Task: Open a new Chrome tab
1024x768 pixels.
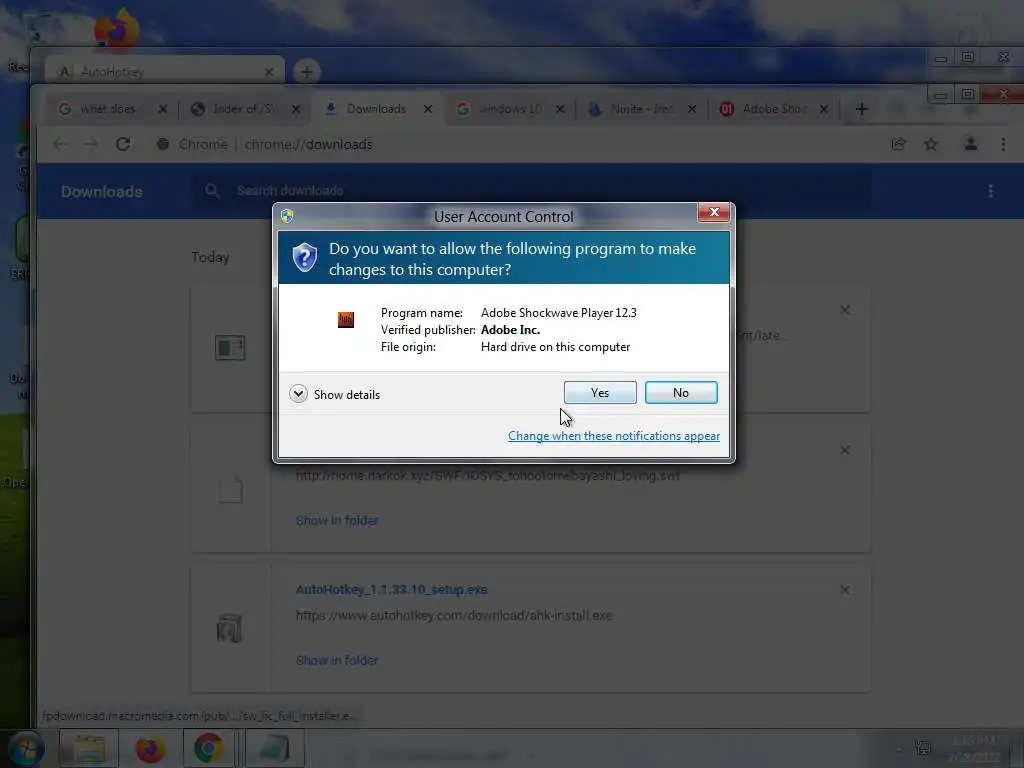Action: tap(861, 109)
